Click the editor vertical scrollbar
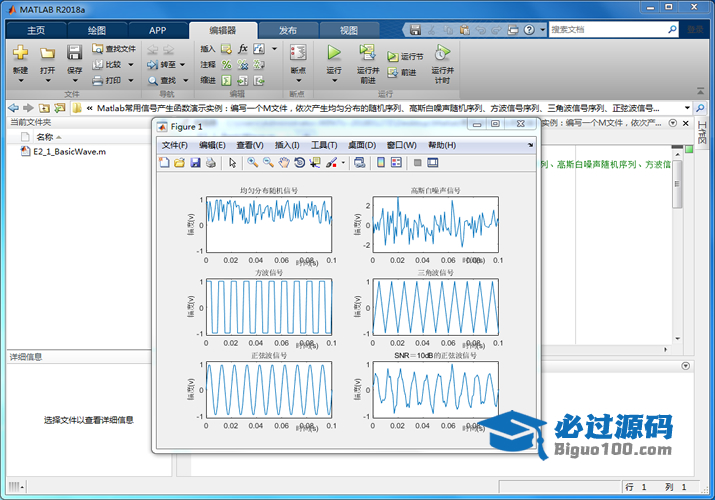The height and width of the screenshot is (500, 715). click(x=677, y=185)
